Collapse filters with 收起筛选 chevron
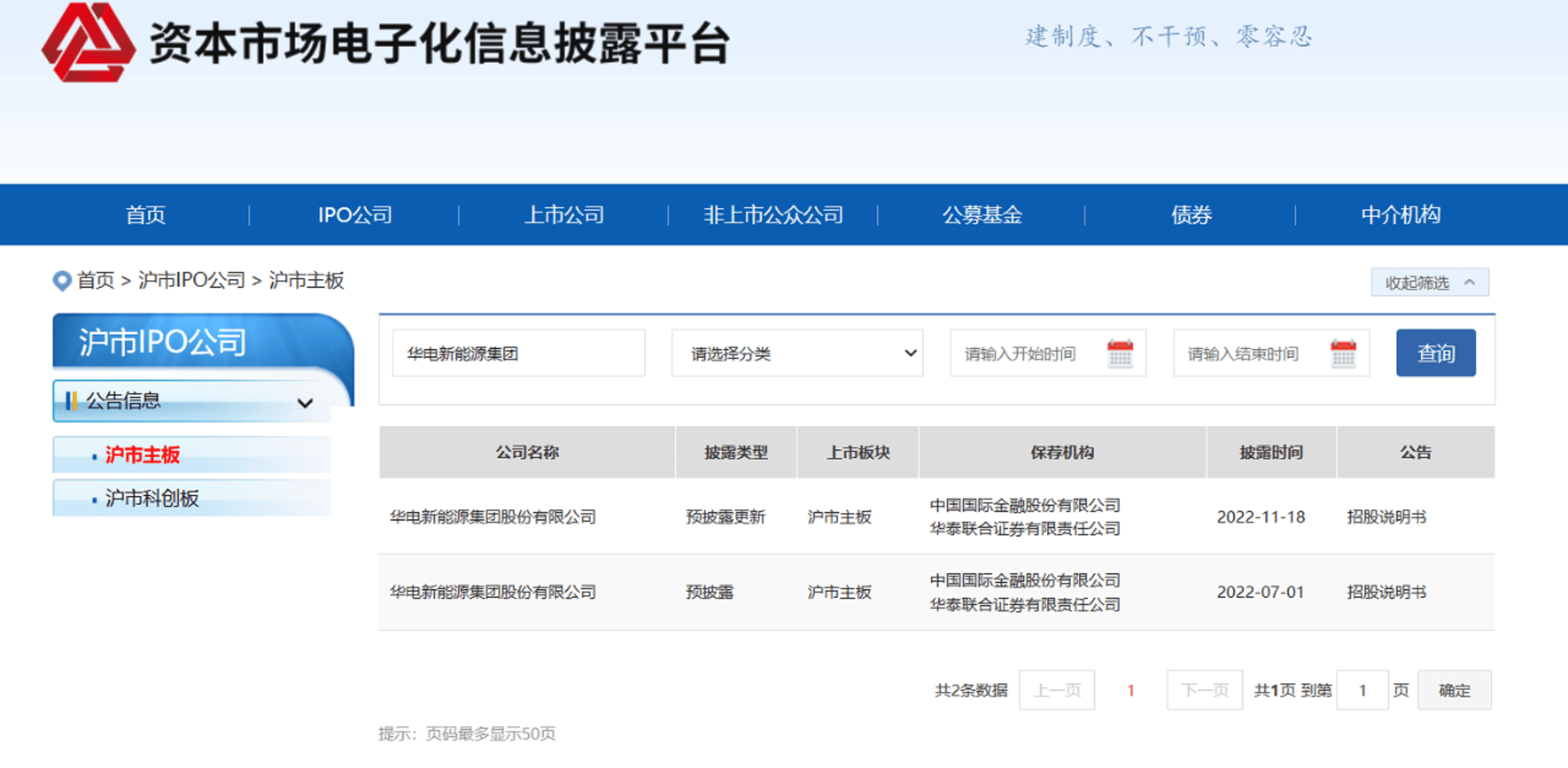The height and width of the screenshot is (768, 1568). pos(1469,282)
